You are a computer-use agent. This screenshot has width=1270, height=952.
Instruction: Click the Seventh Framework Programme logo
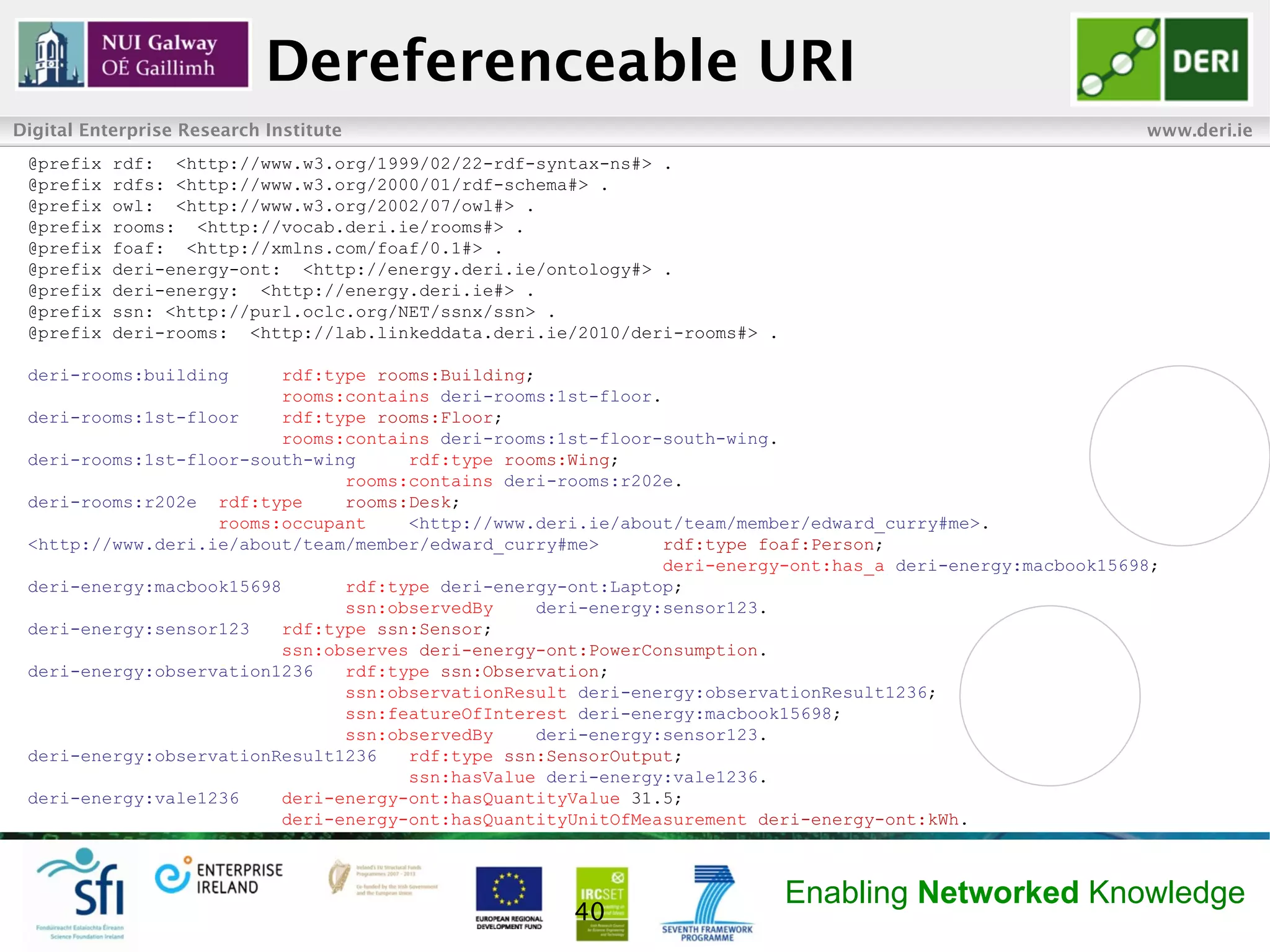coord(708,903)
